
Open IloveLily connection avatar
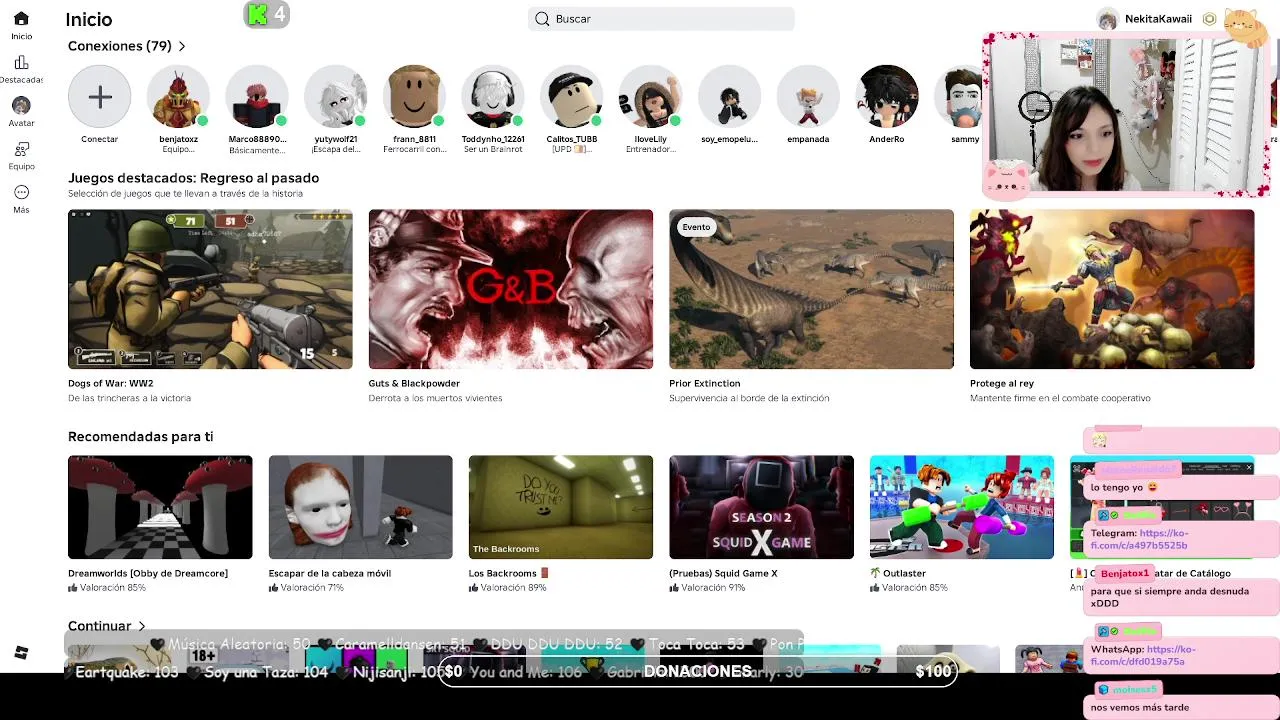(x=650, y=97)
